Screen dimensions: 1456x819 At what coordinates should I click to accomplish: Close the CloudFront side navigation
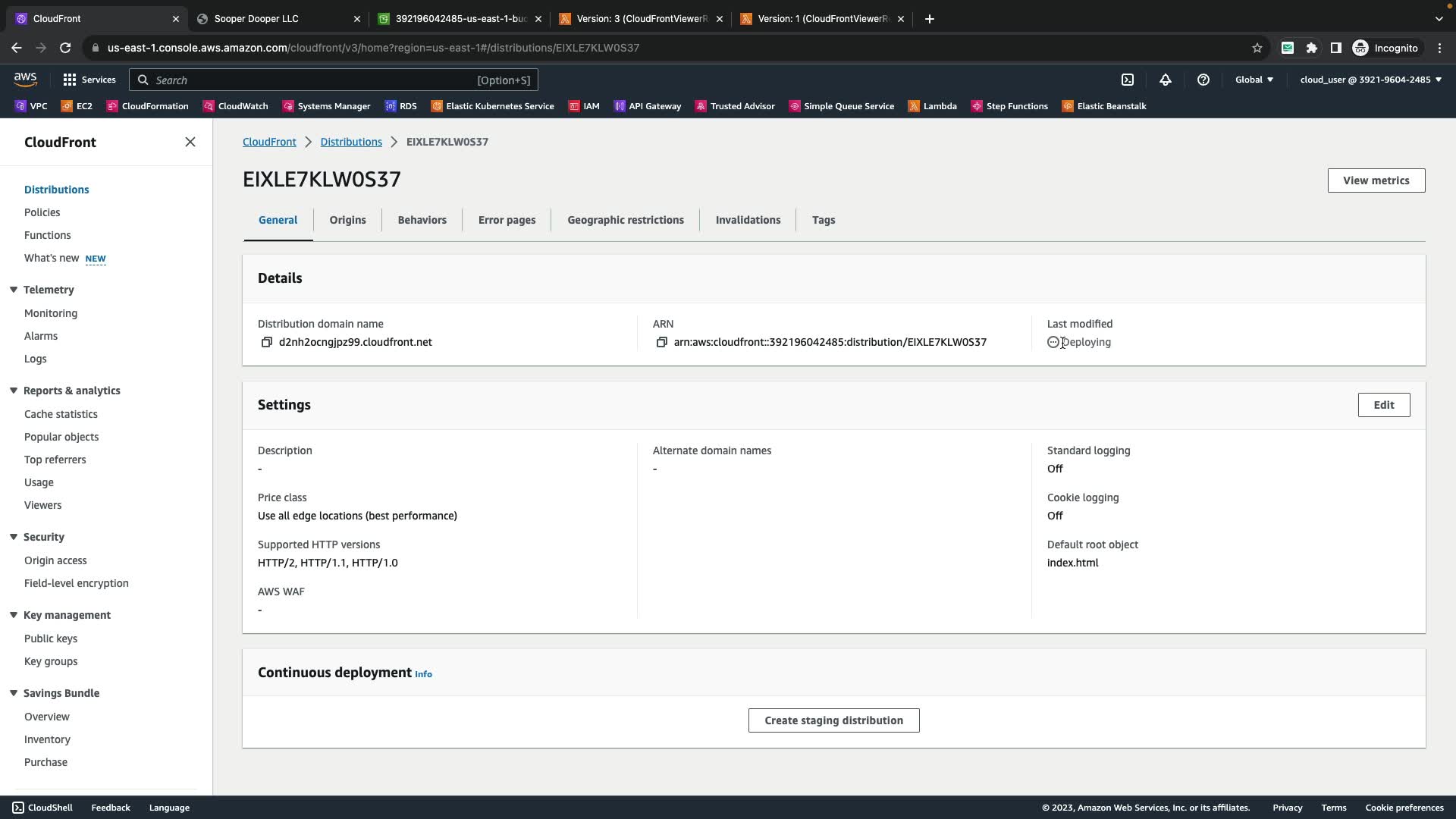pyautogui.click(x=190, y=142)
